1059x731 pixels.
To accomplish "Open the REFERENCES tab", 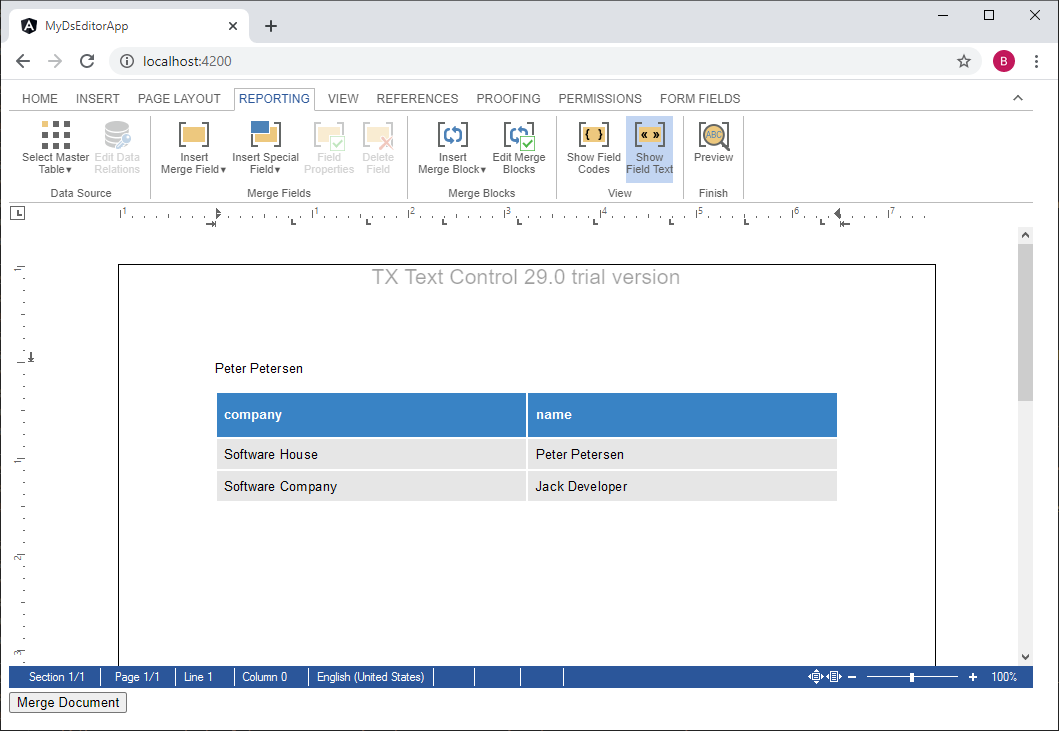I will [417, 99].
